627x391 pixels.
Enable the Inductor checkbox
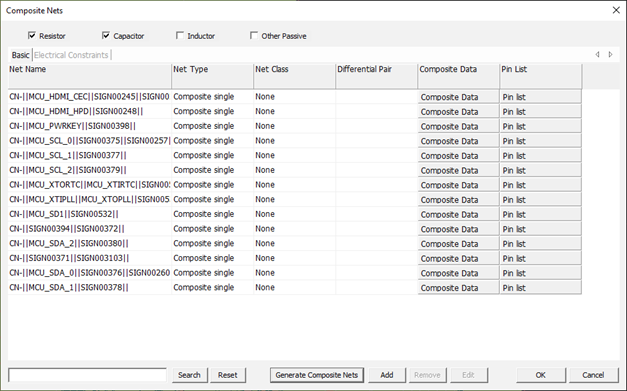[x=180, y=36]
